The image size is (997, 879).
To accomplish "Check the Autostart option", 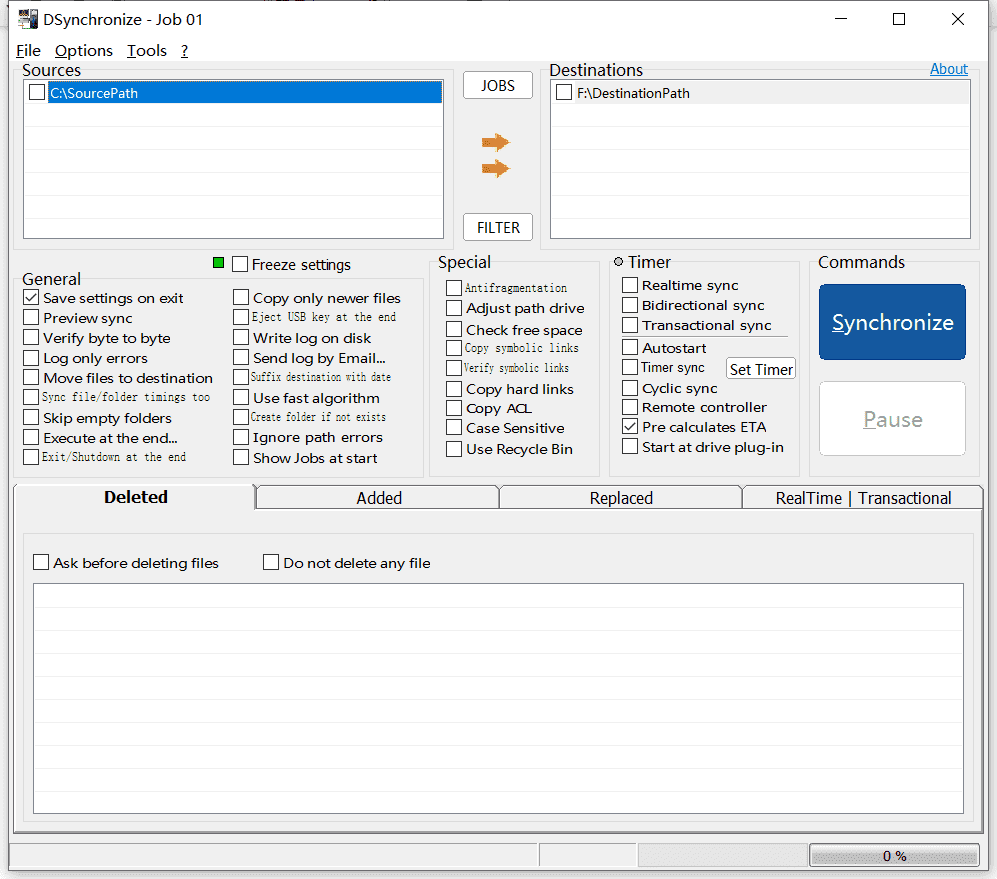I will click(630, 347).
